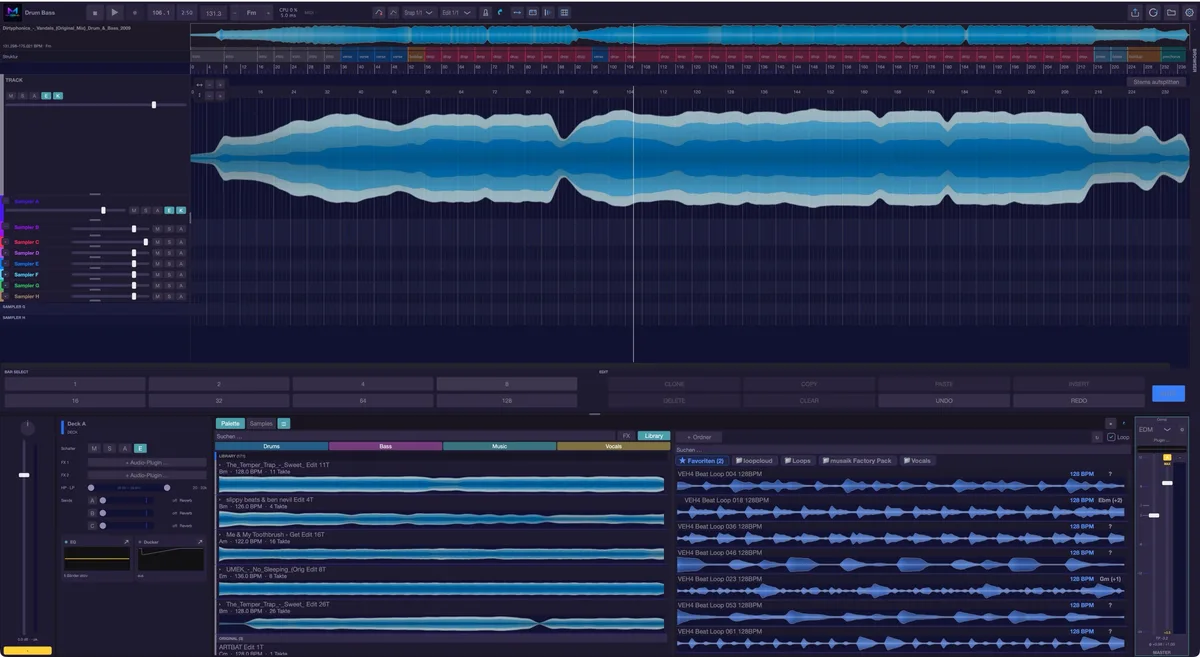
Task: Click the list-view icon beside the Samples tab
Action: [284, 424]
